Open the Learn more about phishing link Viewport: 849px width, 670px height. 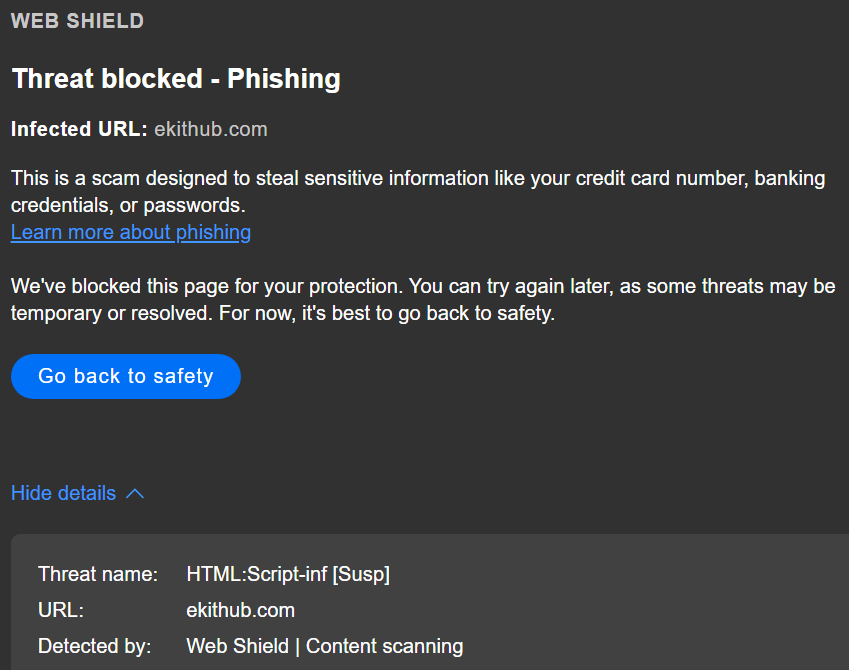tap(131, 232)
